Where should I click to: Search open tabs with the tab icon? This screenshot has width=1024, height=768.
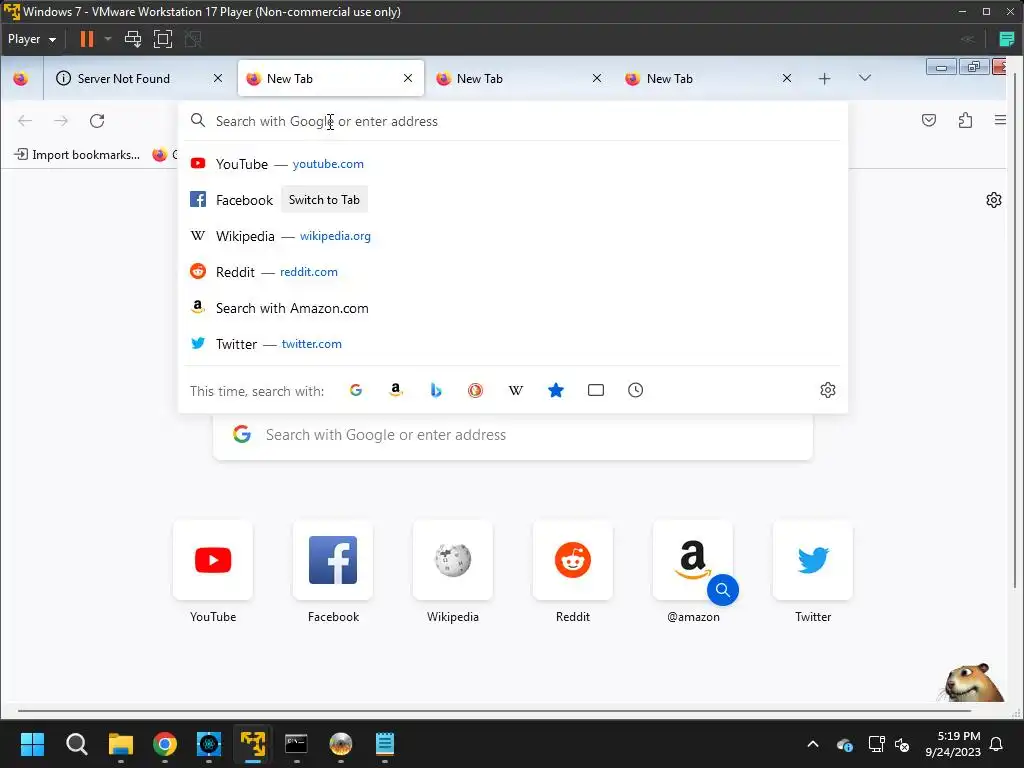click(x=596, y=391)
